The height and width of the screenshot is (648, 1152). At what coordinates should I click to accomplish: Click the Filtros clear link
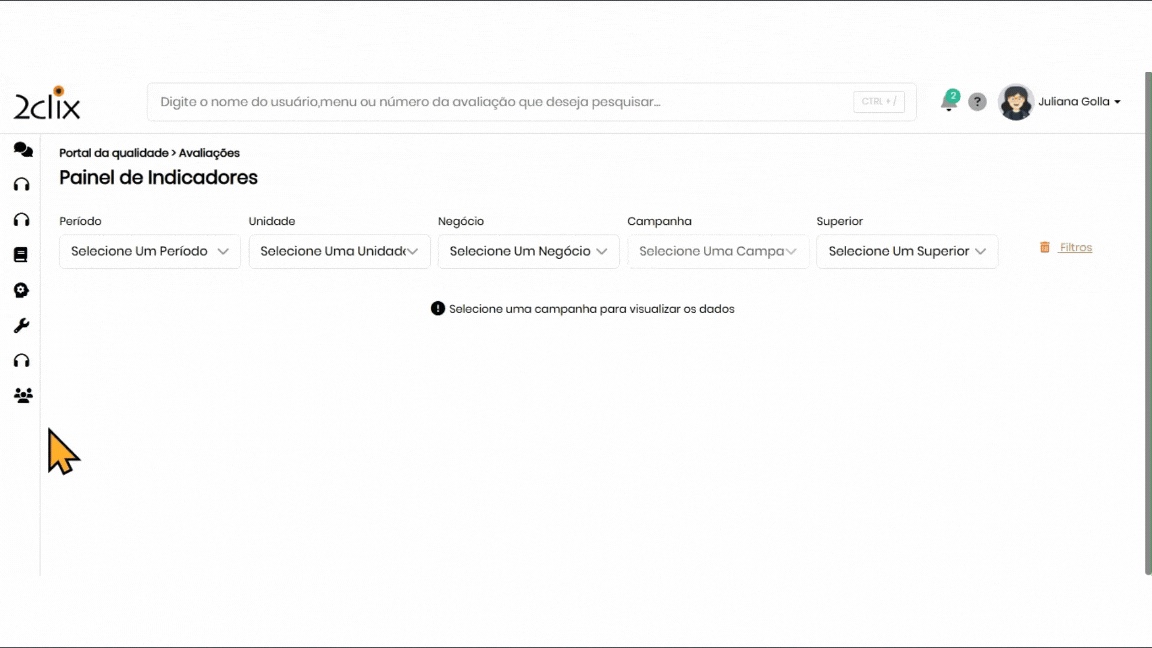coord(1075,248)
